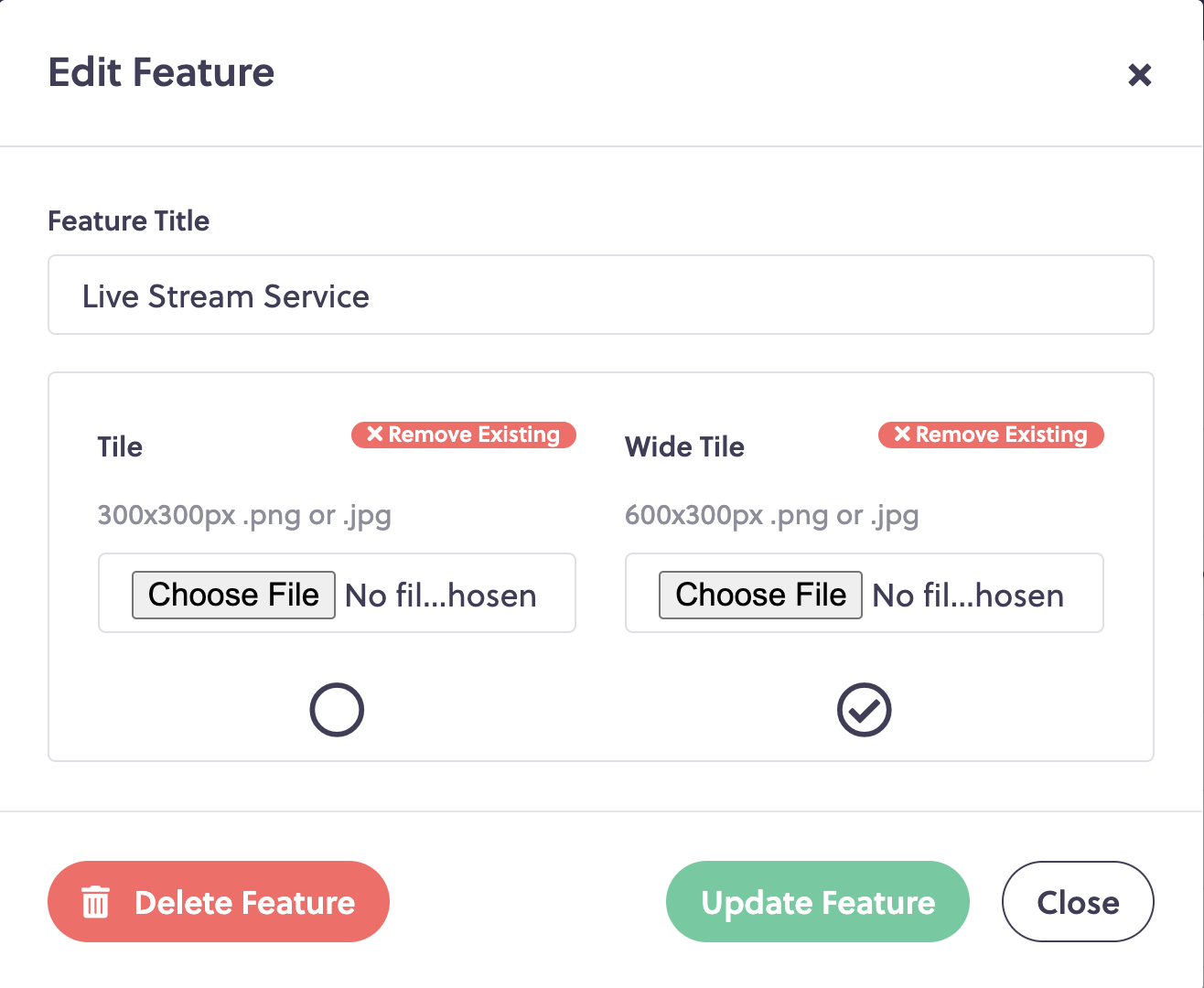This screenshot has width=1204, height=988.
Task: Remove the existing Wide Tile image
Action: pyautogui.click(x=991, y=435)
